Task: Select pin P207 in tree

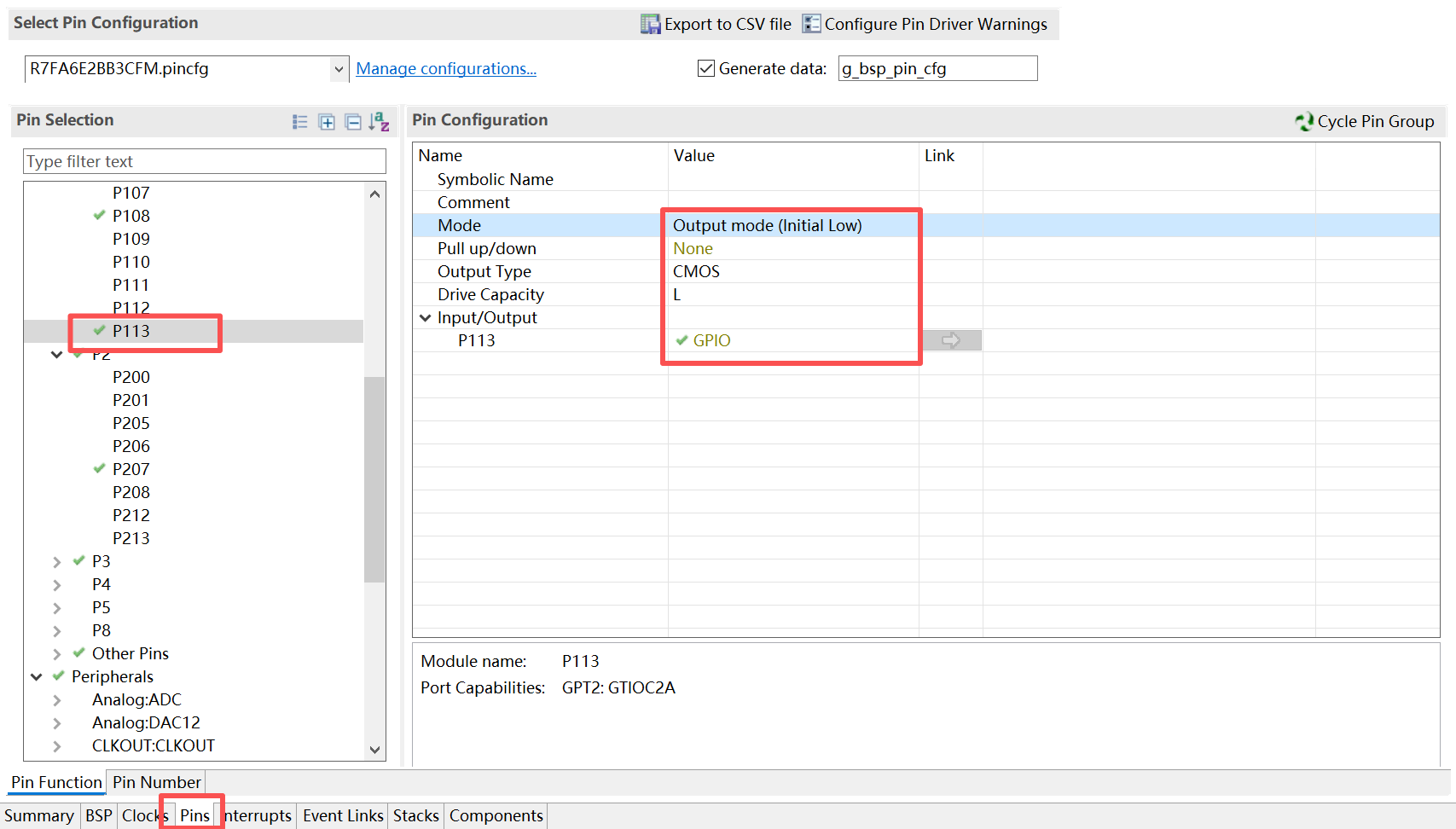Action: pos(131,469)
